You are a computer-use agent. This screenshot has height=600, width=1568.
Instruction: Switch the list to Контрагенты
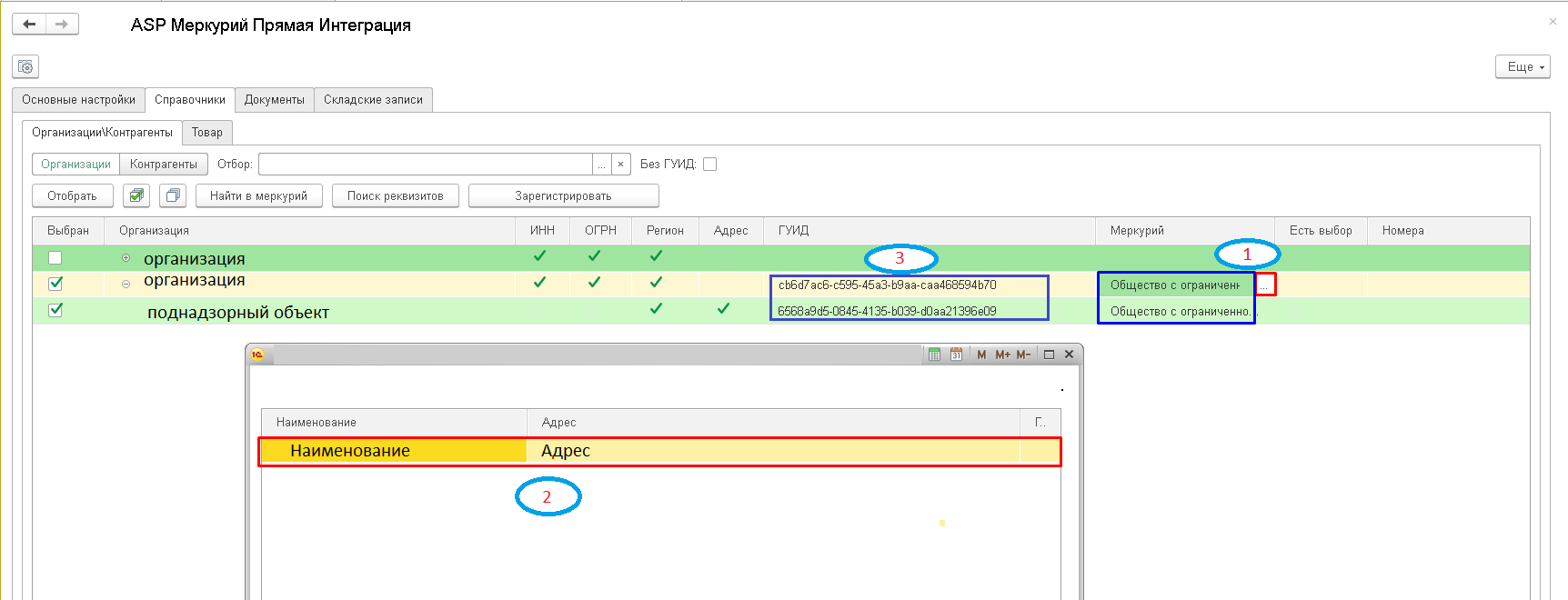tap(164, 165)
